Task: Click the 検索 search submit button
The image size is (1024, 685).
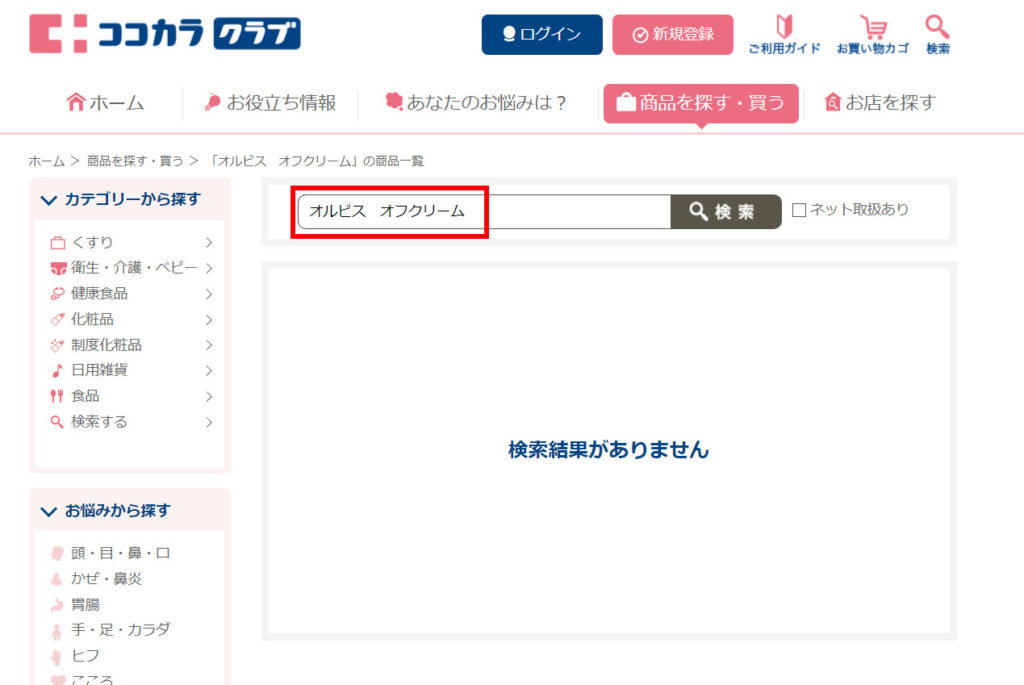Action: [x=726, y=212]
